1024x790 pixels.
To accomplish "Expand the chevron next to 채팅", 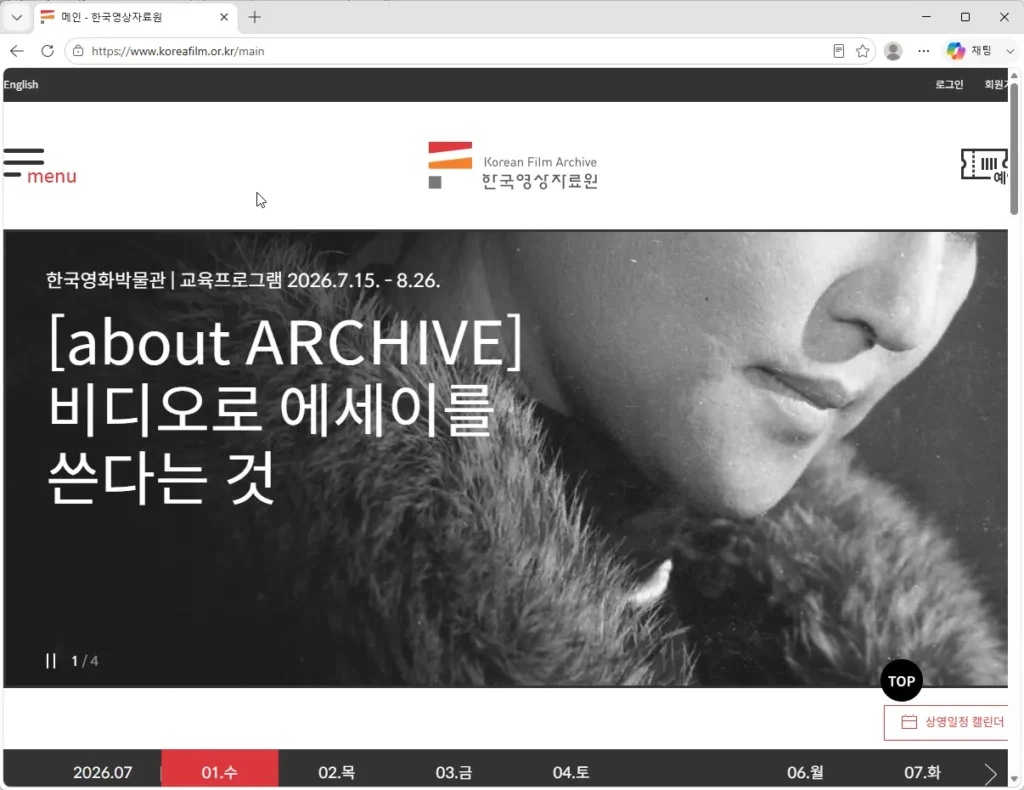I will coord(1010,51).
